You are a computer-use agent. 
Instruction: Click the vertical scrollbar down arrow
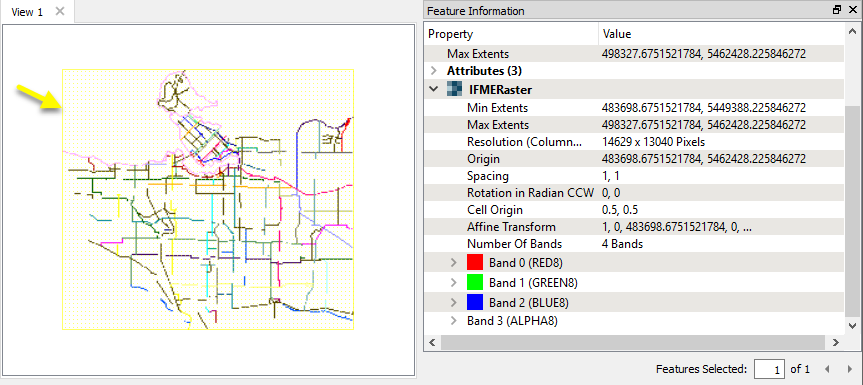[x=852, y=326]
